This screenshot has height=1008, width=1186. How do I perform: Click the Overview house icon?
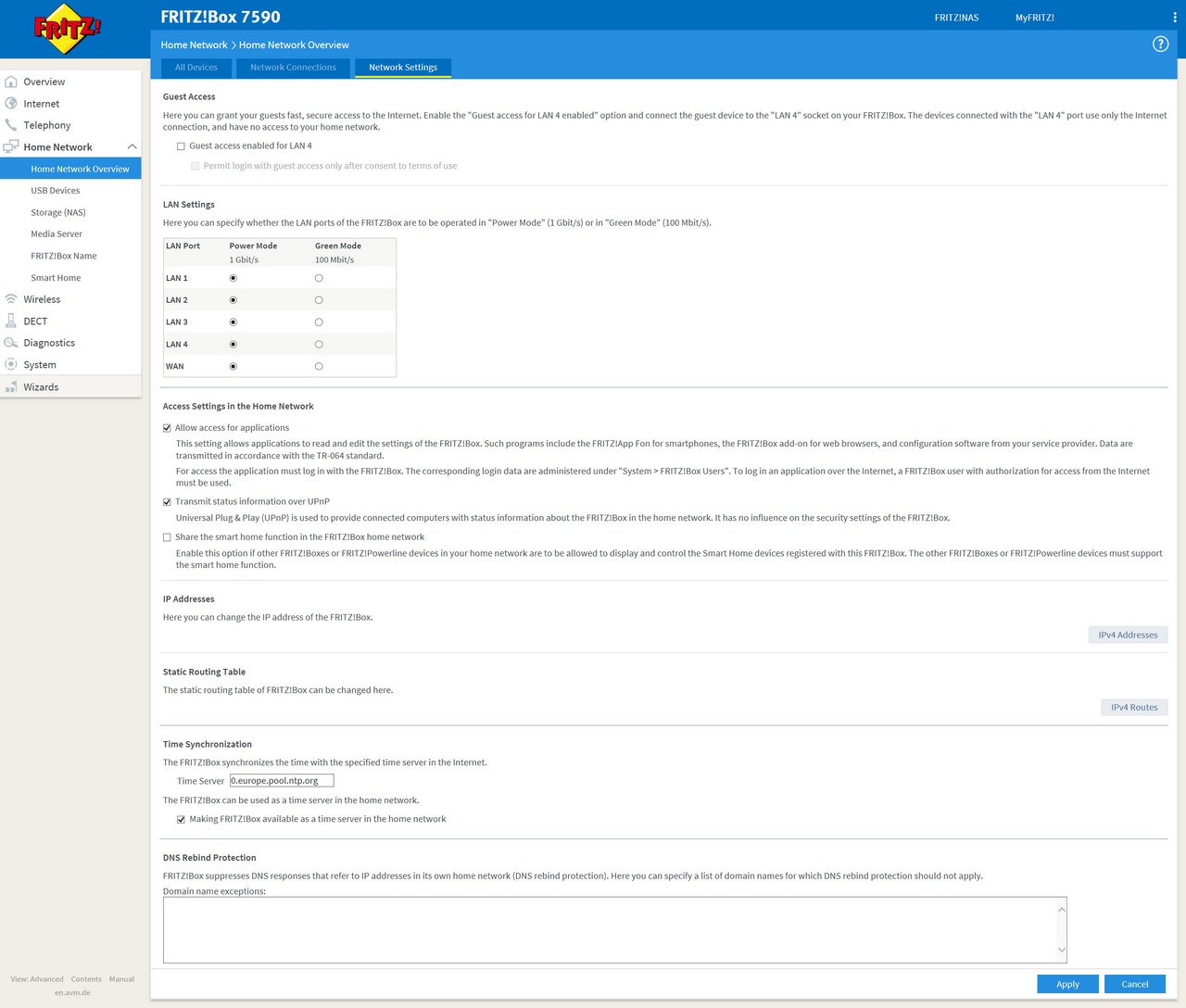(x=11, y=82)
